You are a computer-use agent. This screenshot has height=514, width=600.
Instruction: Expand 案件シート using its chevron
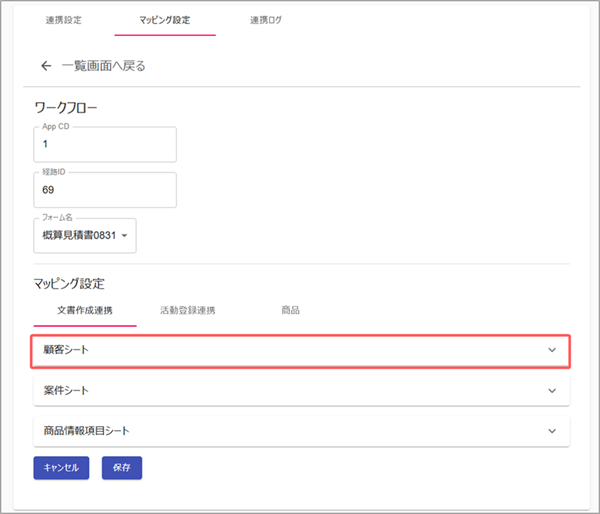click(551, 390)
